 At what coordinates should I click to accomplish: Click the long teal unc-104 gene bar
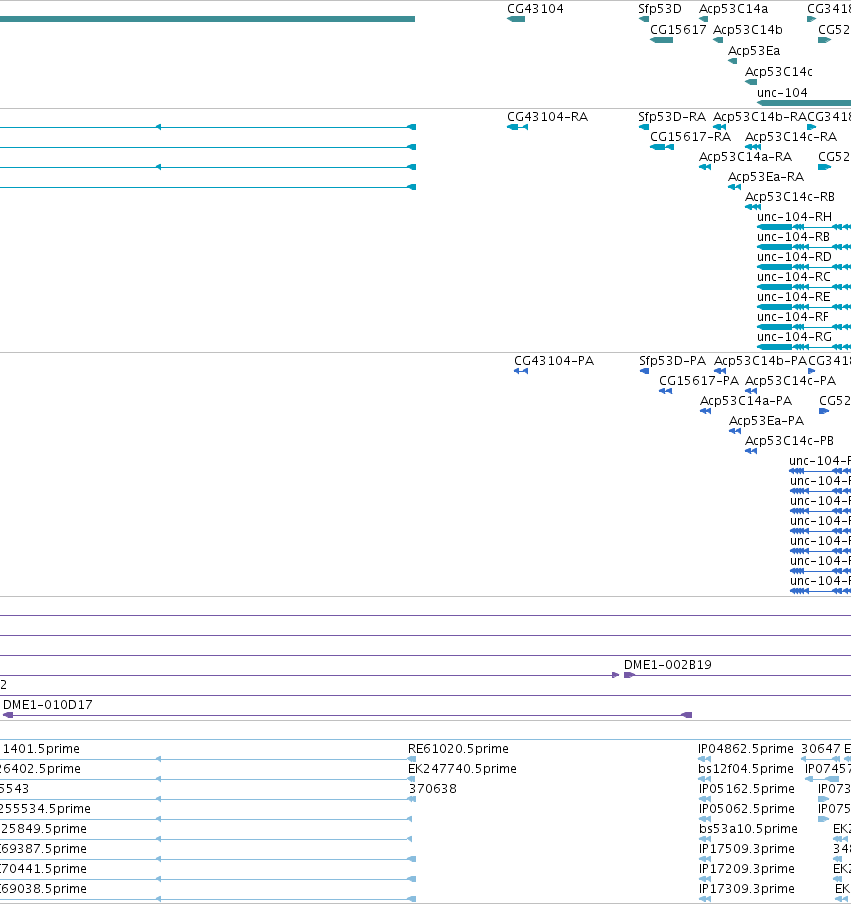click(x=804, y=103)
